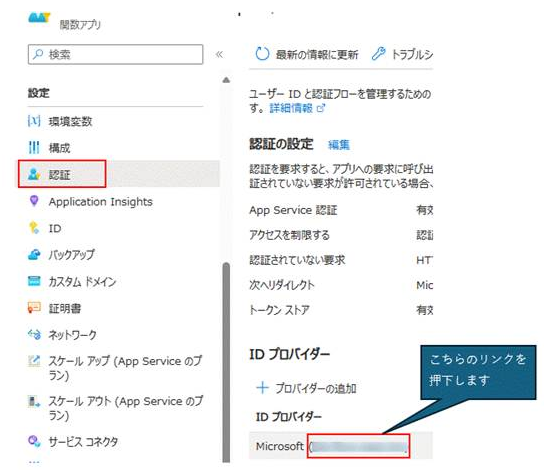The image size is (549, 470).
Task: Focus the 検索 search field
Action: click(115, 54)
